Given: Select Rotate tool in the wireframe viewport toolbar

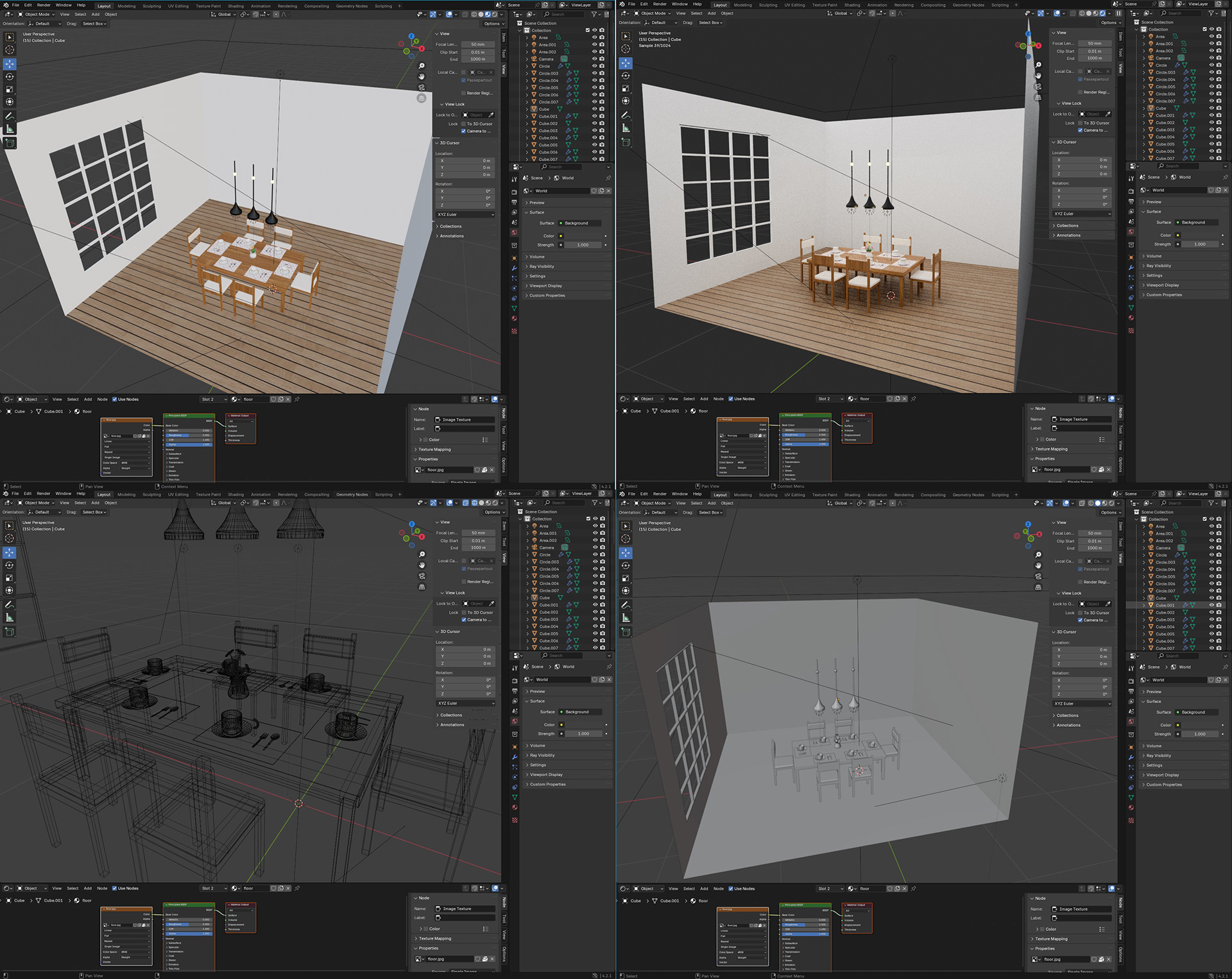Looking at the screenshot, I should 10,565.
